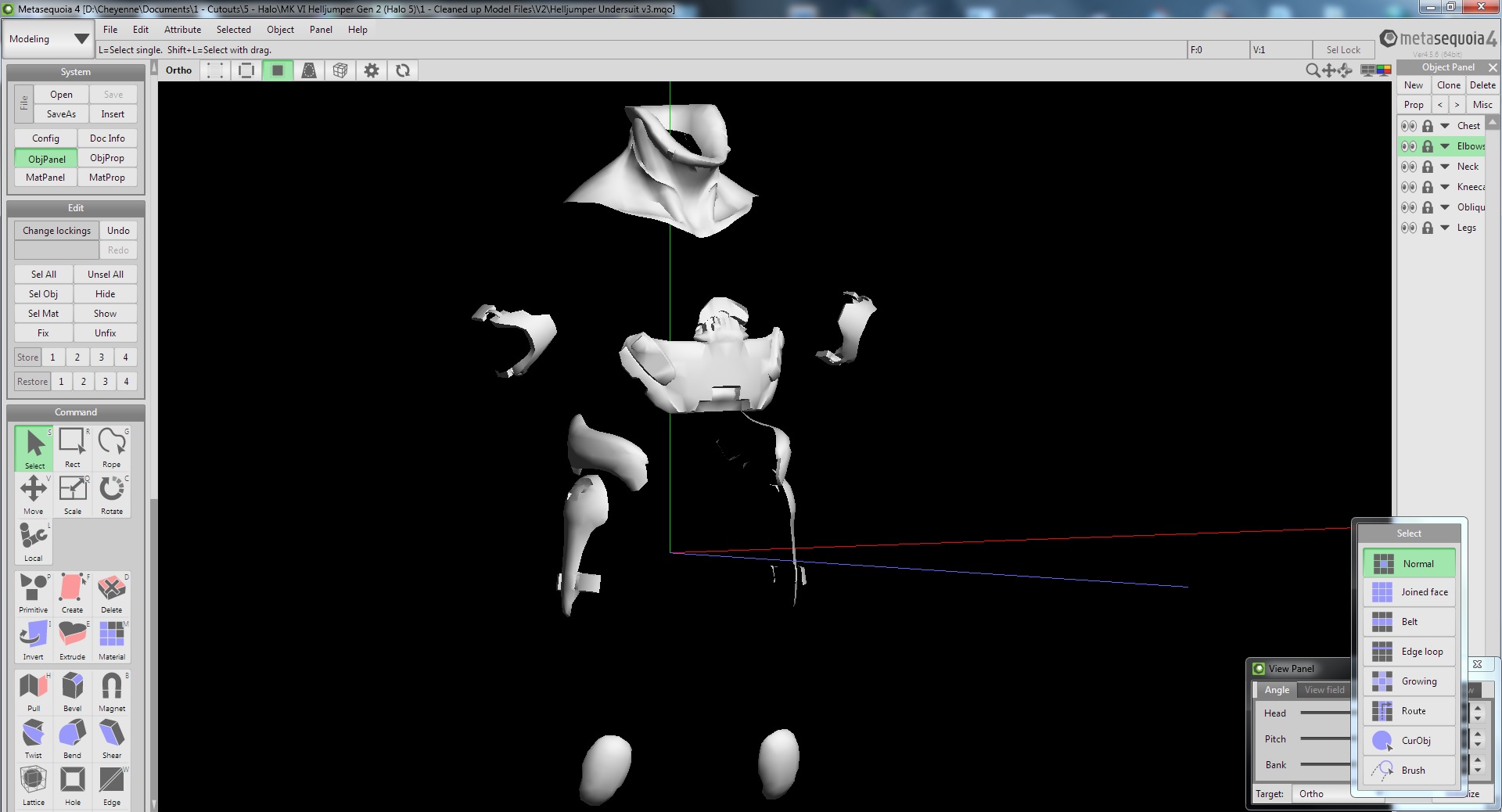Toggle lock on Kneecaps object
1502x812 pixels.
click(1428, 187)
